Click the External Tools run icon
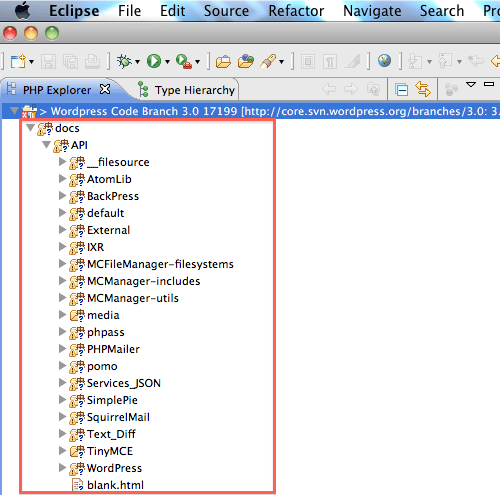 (x=184, y=61)
